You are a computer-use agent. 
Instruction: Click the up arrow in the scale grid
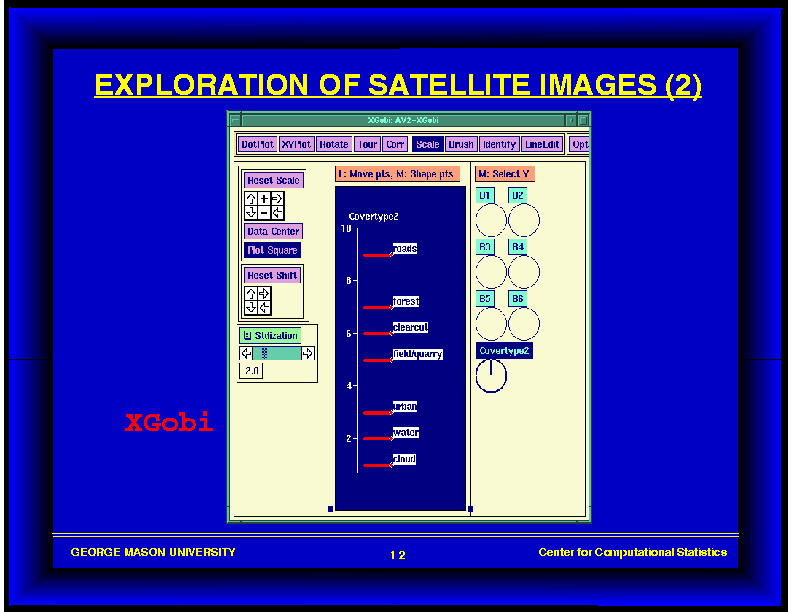click(251, 199)
